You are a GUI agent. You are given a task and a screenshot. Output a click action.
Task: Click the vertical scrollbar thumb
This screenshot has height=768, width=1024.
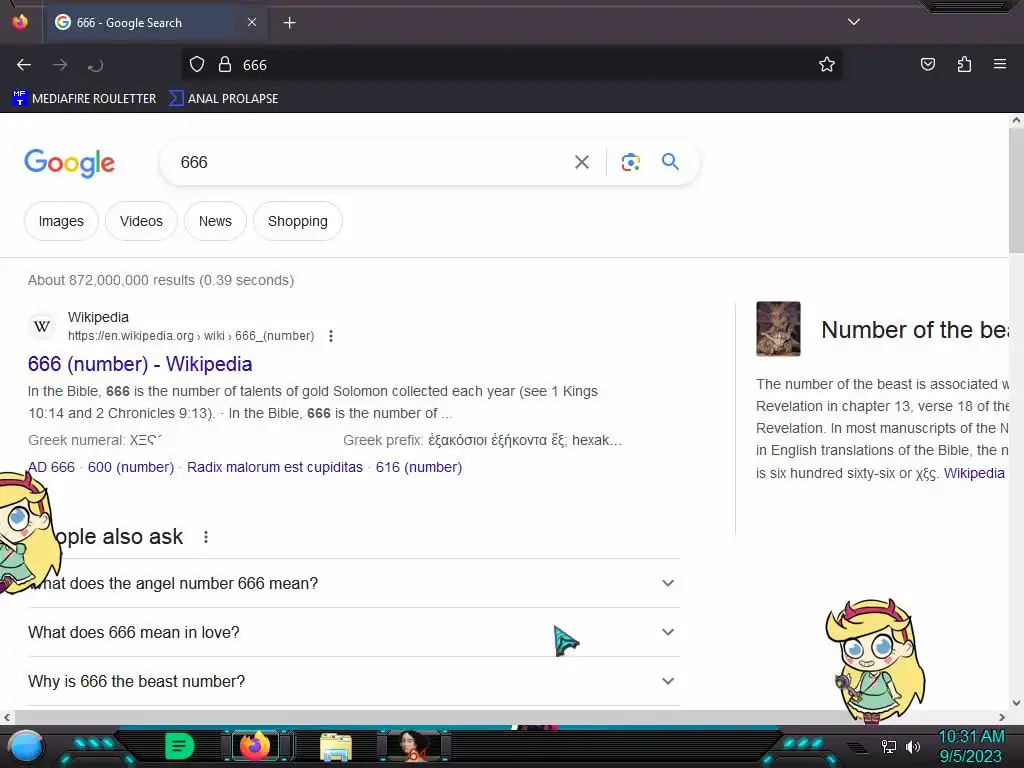[x=1016, y=189]
